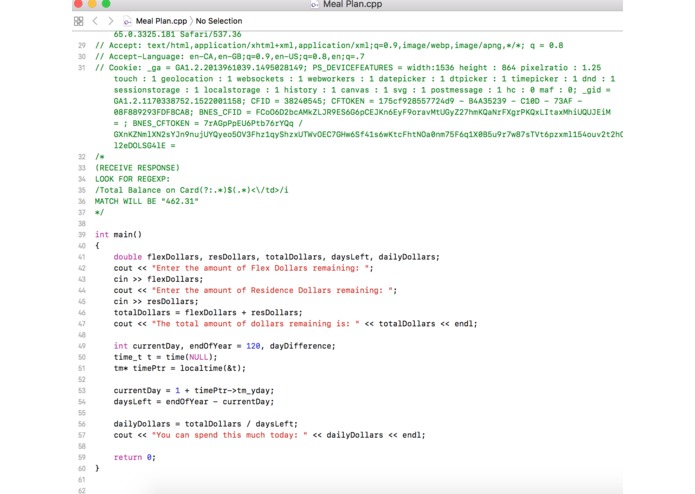Open the No Selection jump bar segment

tap(219, 21)
